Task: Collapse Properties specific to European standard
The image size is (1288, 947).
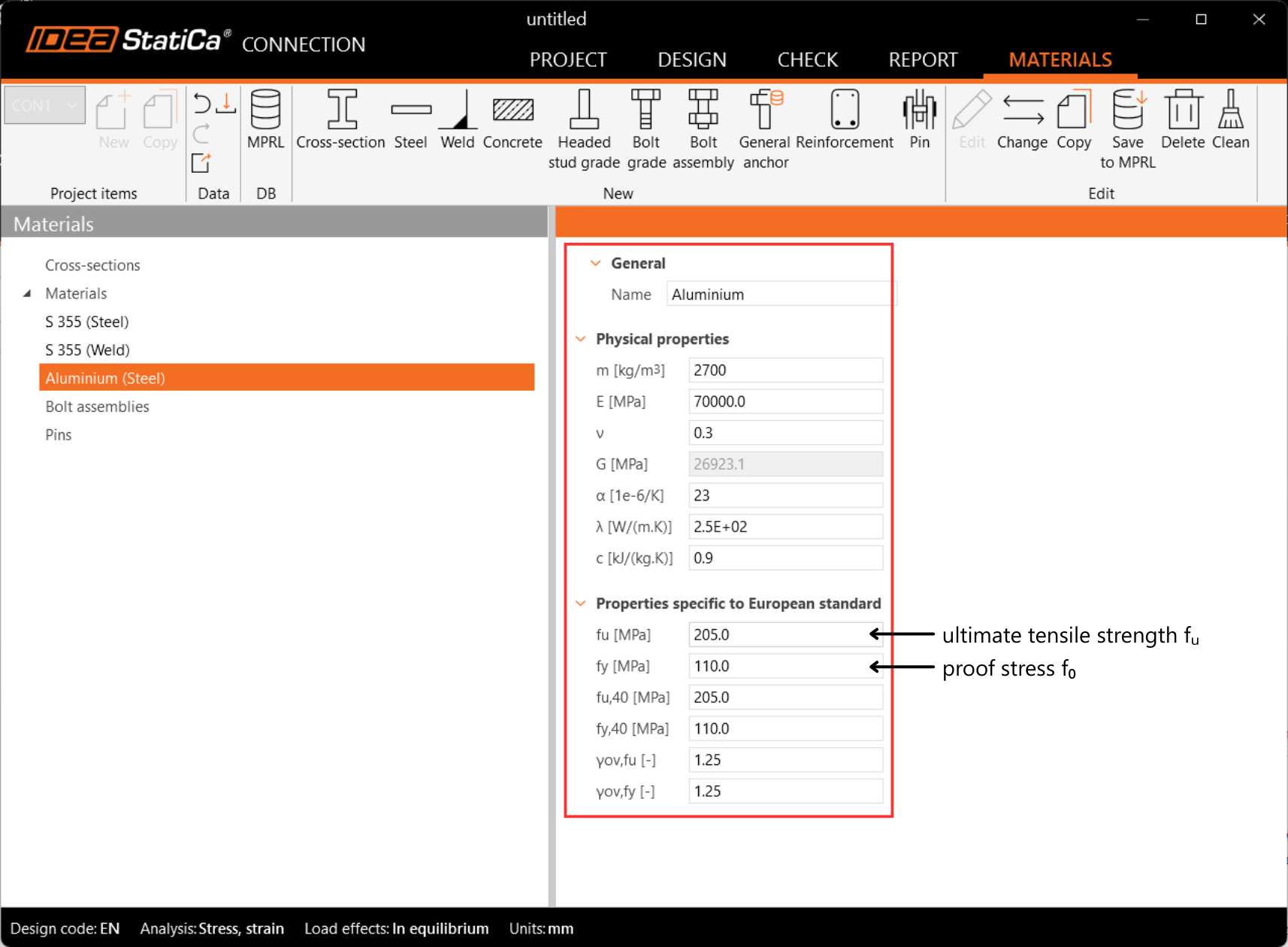Action: click(581, 604)
